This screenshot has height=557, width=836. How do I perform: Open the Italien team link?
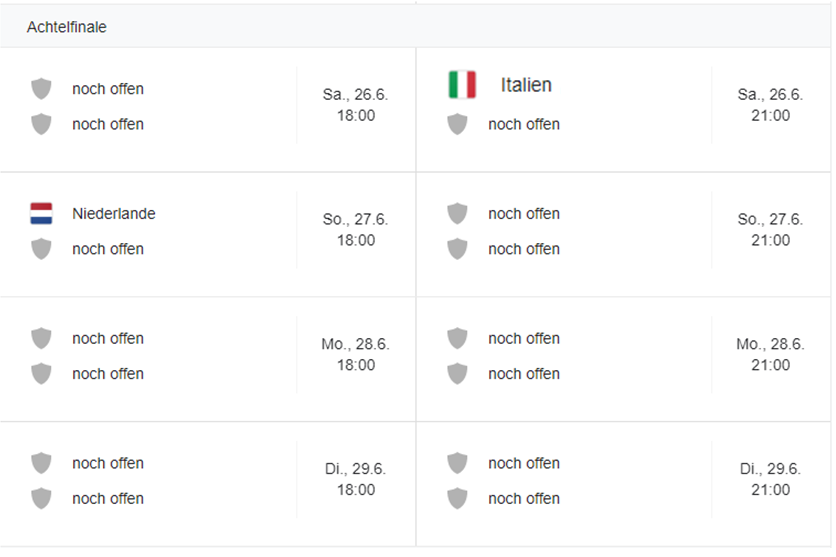526,85
